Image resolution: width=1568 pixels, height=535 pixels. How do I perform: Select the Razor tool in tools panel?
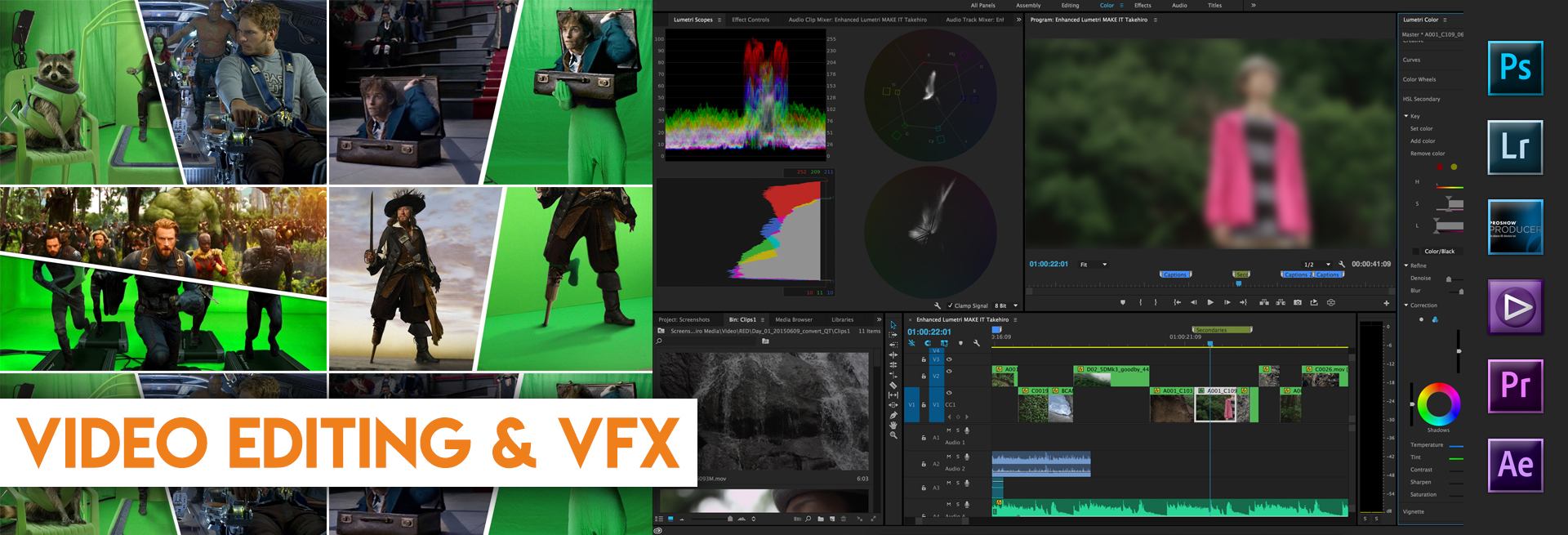point(893,385)
